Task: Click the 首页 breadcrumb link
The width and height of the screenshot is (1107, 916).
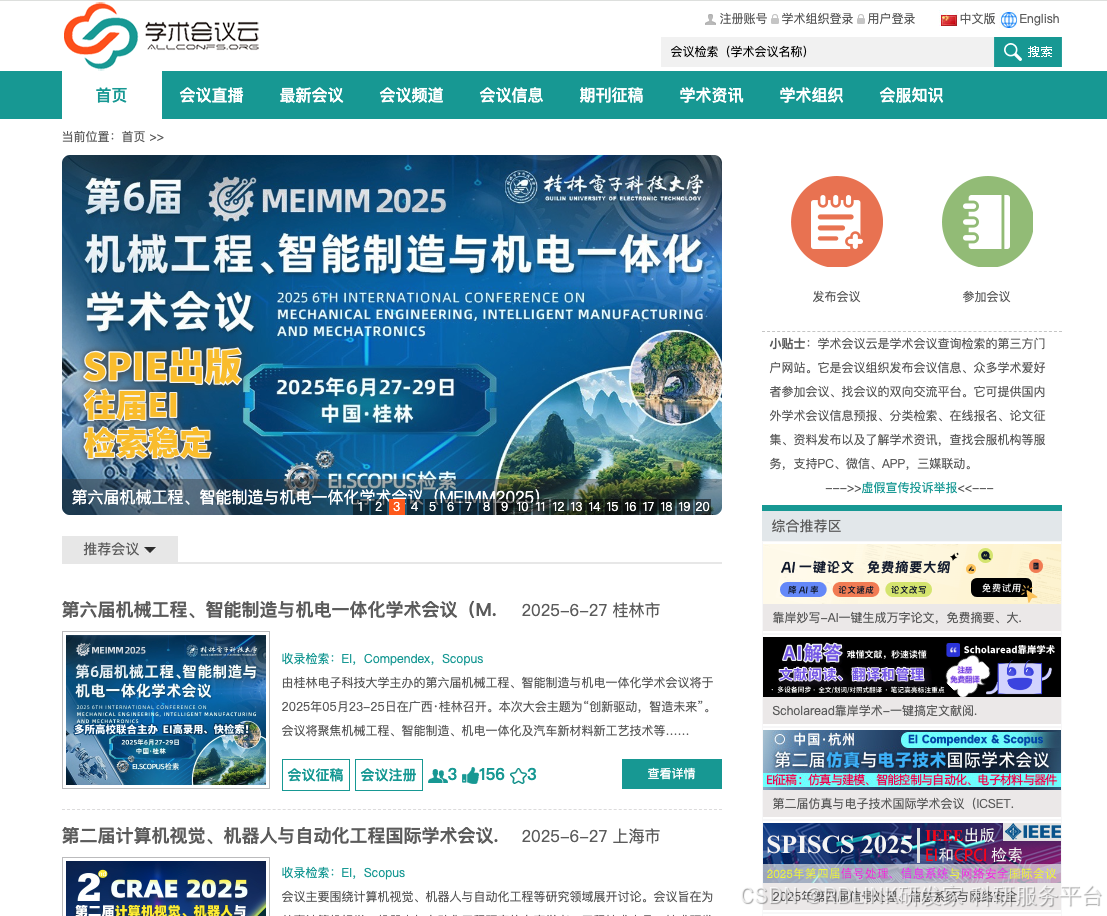Action: click(133, 137)
